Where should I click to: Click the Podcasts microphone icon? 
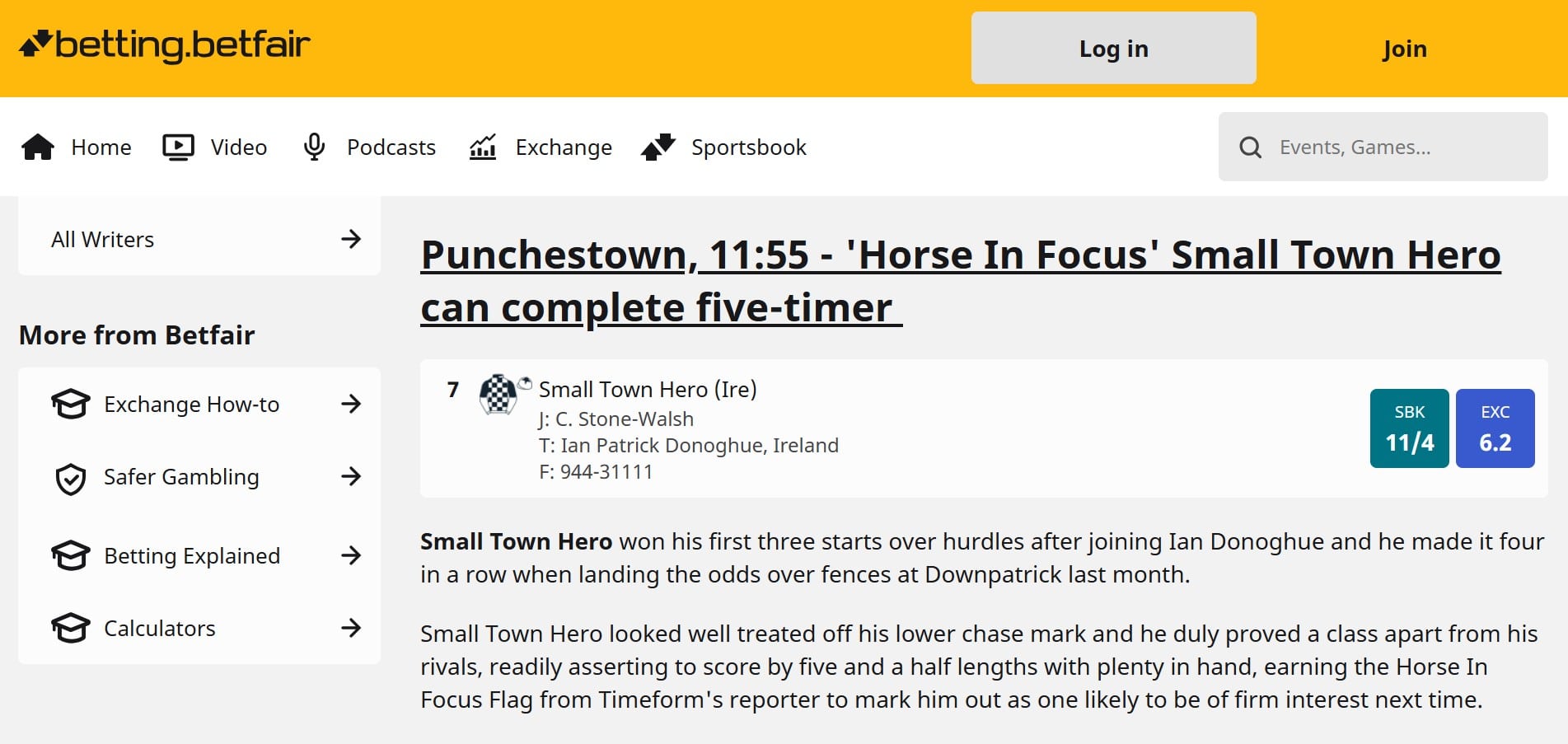pyautogui.click(x=314, y=147)
